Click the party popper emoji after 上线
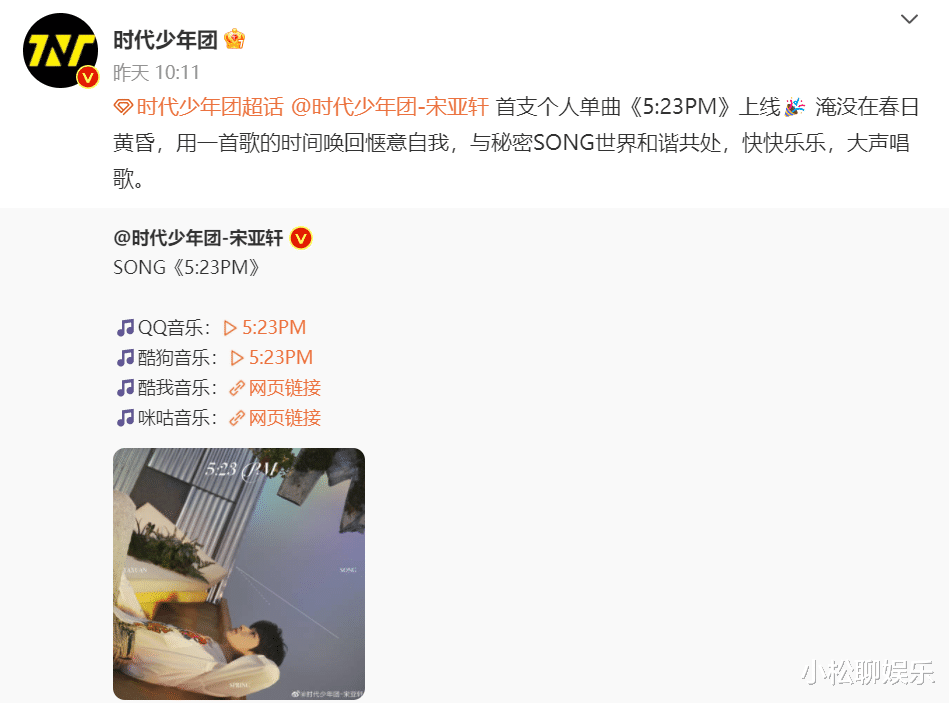The width and height of the screenshot is (949, 703). pyautogui.click(x=794, y=107)
